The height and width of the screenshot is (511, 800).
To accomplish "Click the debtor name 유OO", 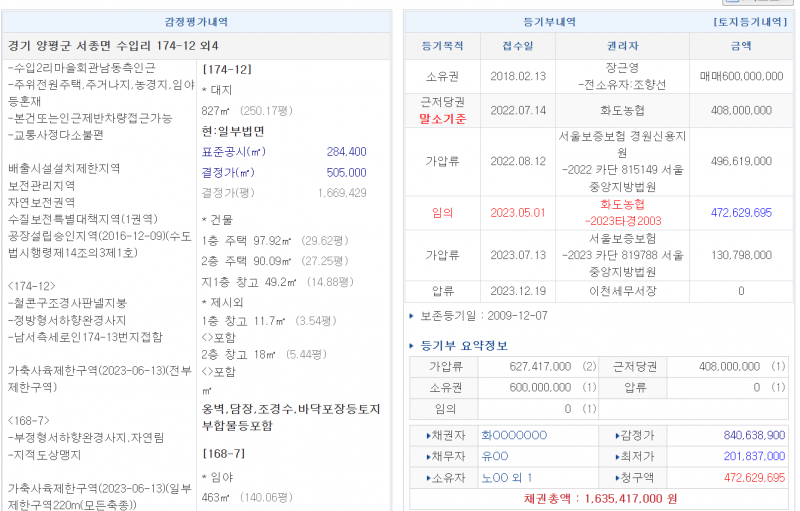I will click(495, 456).
